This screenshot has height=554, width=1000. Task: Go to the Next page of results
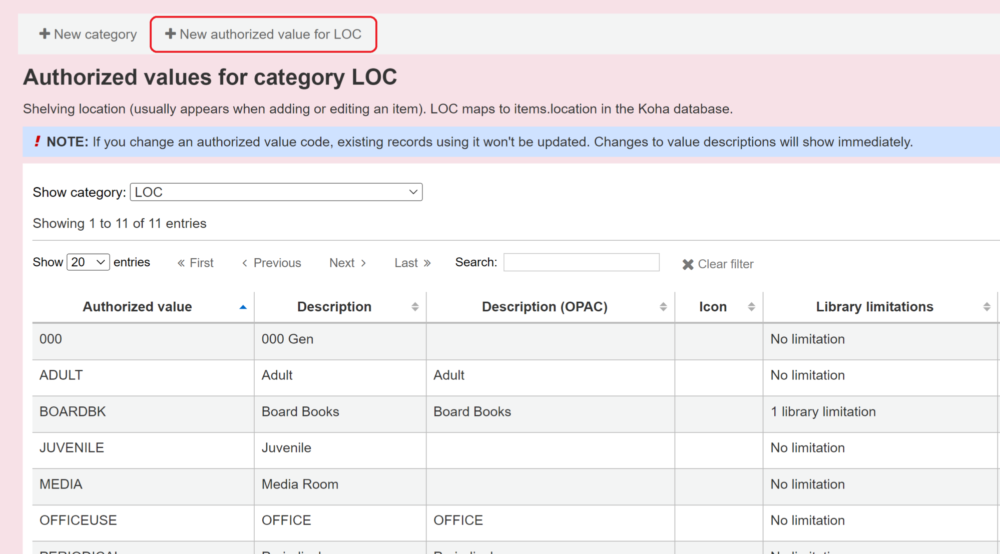coord(347,263)
